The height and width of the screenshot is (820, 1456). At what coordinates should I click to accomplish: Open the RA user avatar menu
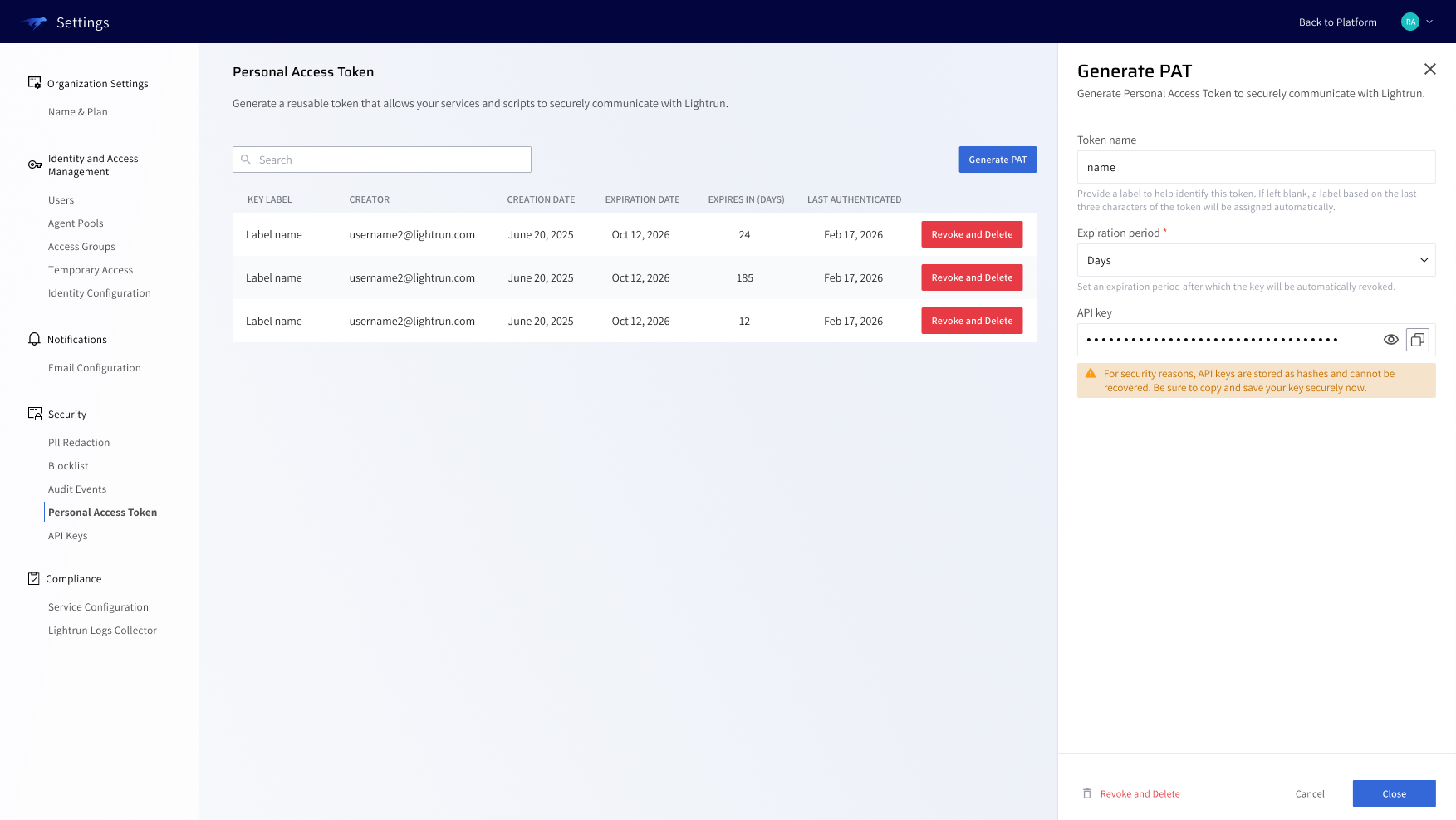[1409, 22]
